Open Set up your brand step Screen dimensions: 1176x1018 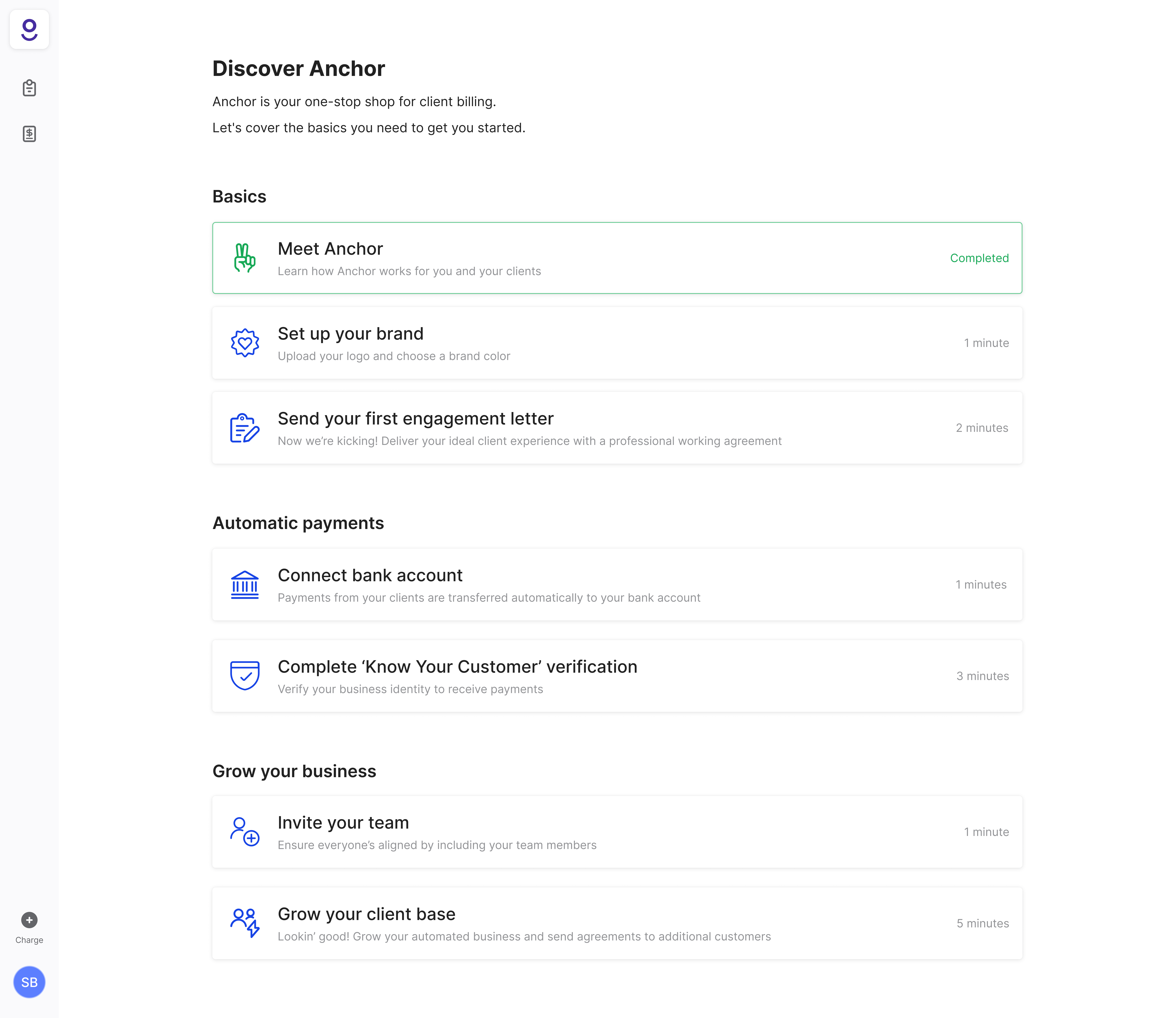tap(617, 343)
